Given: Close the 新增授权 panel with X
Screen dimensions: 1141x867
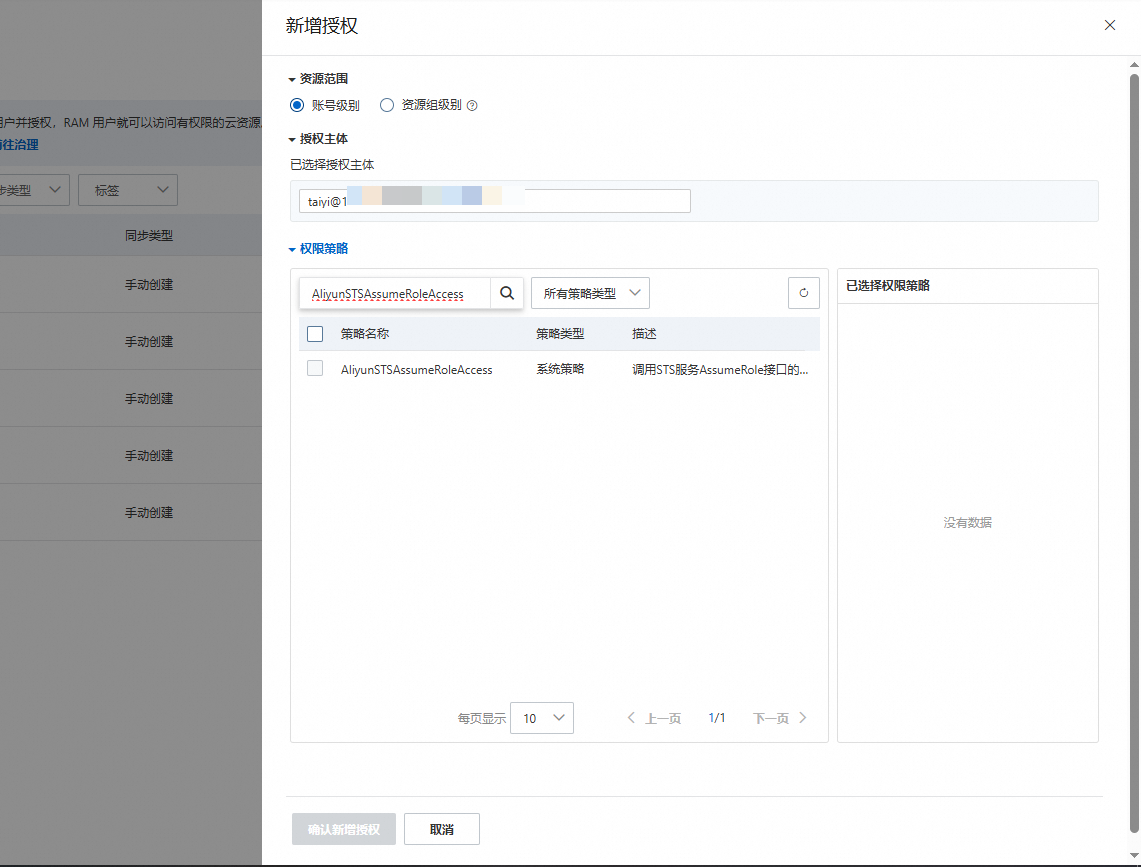Looking at the screenshot, I should 1109,25.
